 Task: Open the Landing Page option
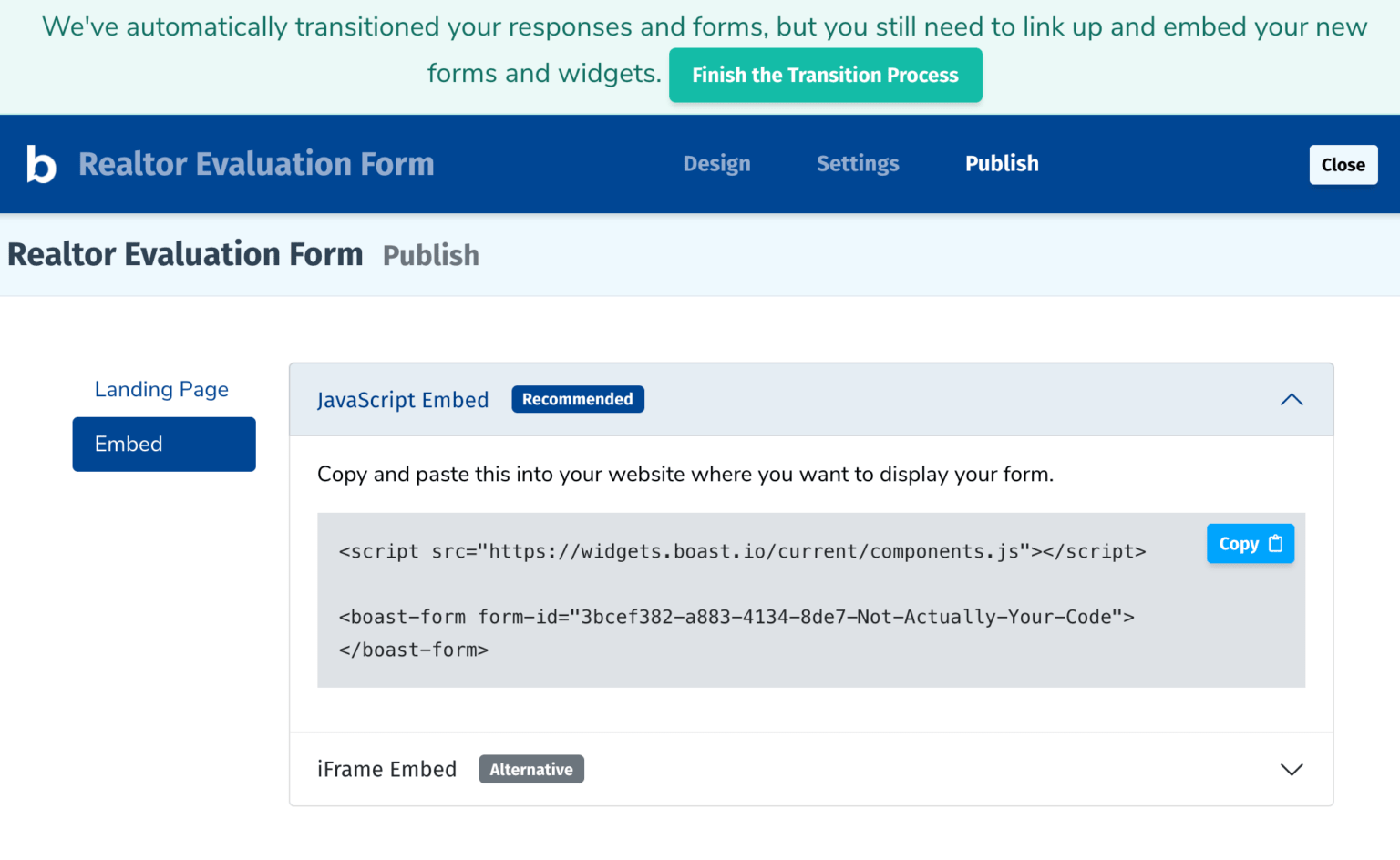coord(161,390)
